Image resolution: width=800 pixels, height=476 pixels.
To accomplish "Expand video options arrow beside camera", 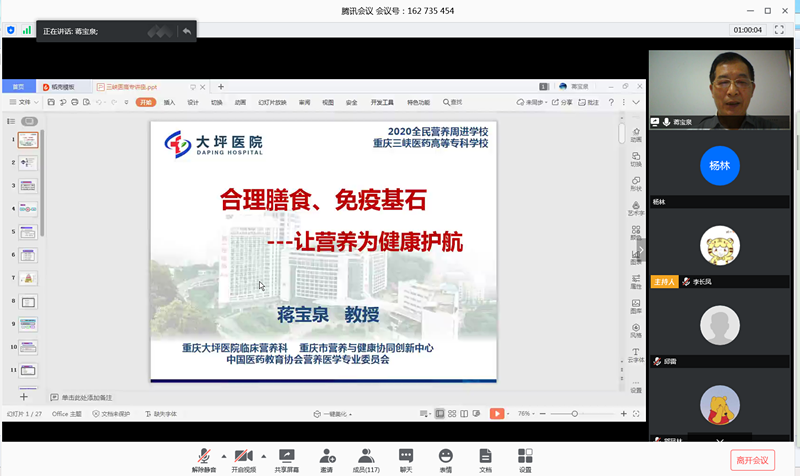I will coord(263,453).
